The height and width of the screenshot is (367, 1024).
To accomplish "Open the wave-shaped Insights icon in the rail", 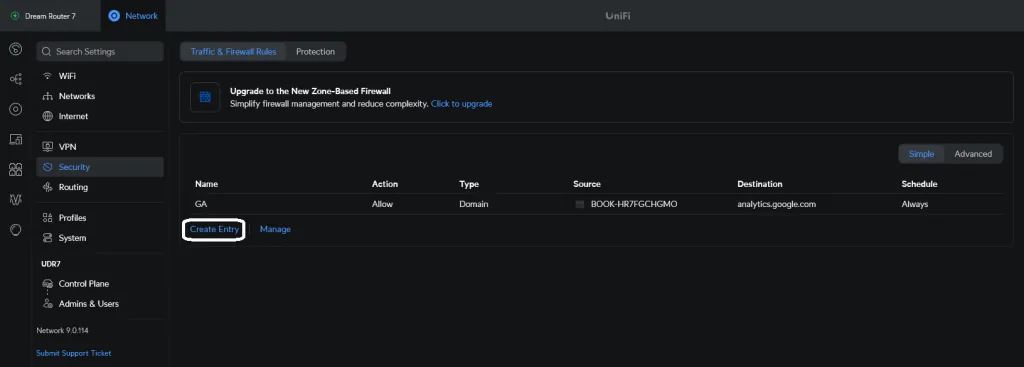I will pyautogui.click(x=16, y=200).
